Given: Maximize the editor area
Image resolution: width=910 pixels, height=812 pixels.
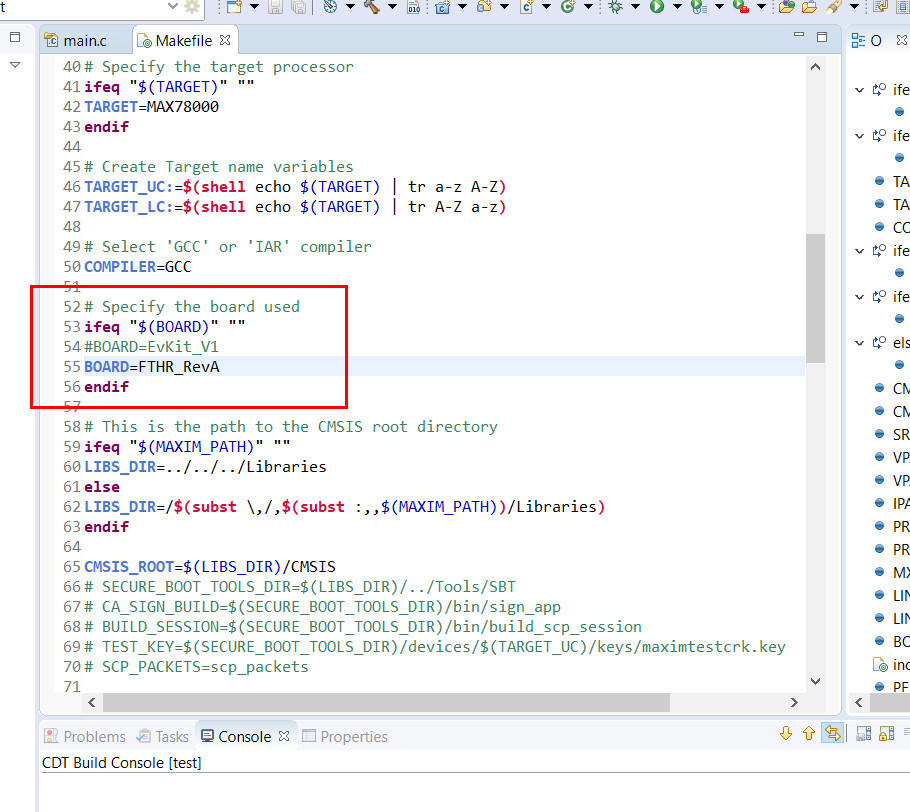Looking at the screenshot, I should click(822, 37).
